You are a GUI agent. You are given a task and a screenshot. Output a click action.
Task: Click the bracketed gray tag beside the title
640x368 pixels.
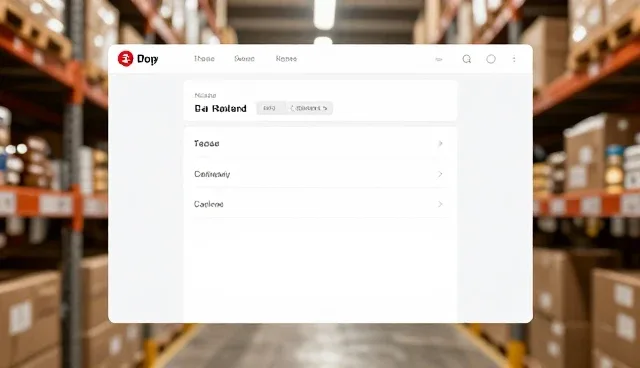point(309,108)
